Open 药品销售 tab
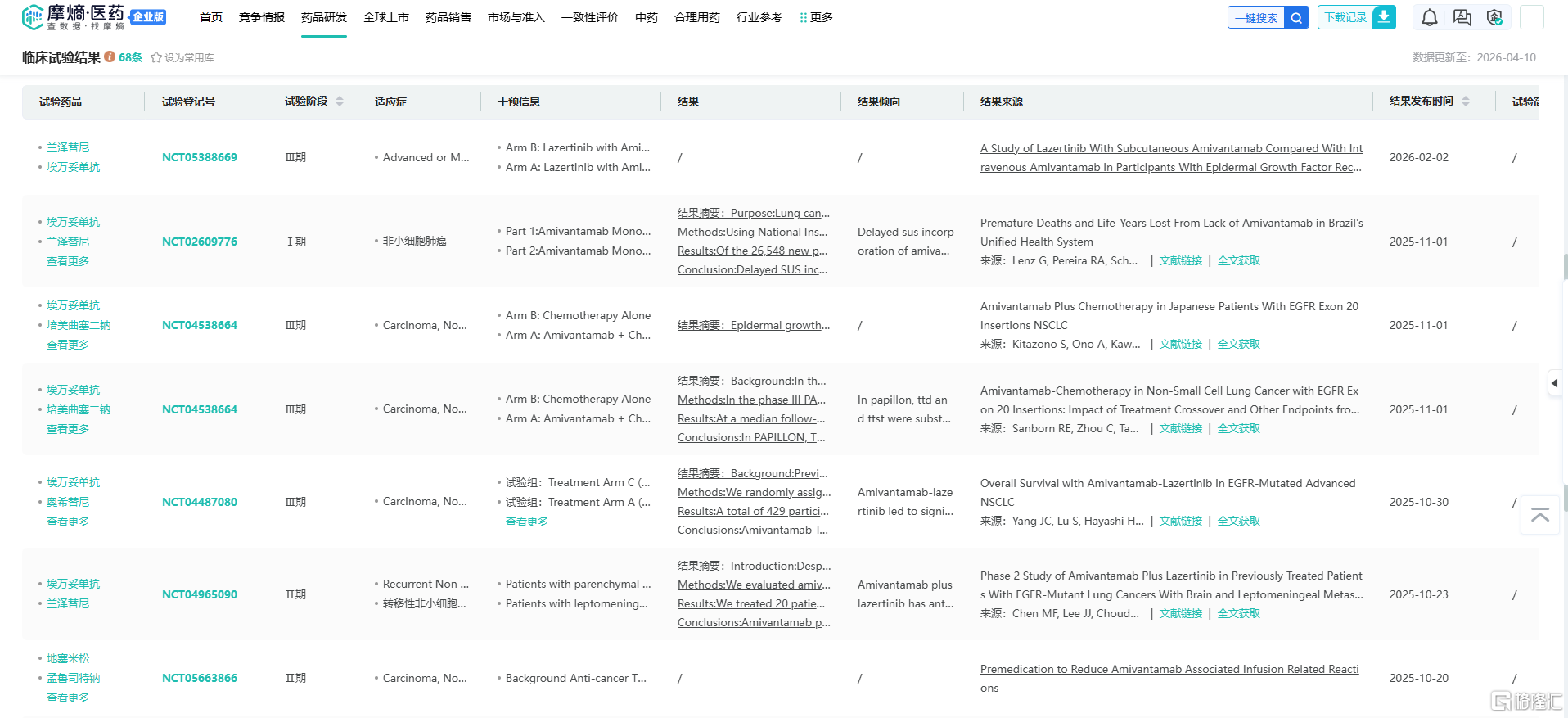The image size is (1568, 718). click(448, 17)
